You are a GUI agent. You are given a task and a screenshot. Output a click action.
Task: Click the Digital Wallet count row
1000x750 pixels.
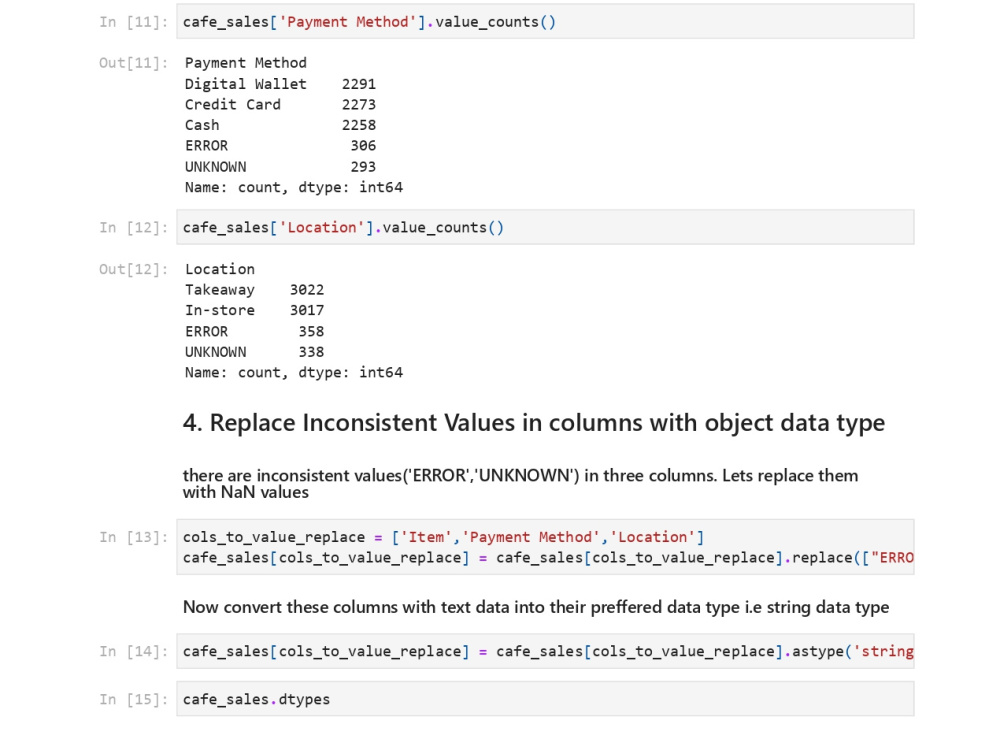coord(280,84)
